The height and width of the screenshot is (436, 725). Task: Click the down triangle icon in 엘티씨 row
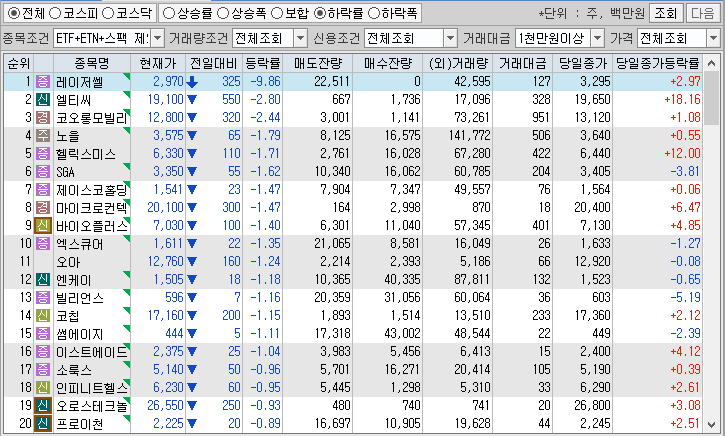click(192, 100)
